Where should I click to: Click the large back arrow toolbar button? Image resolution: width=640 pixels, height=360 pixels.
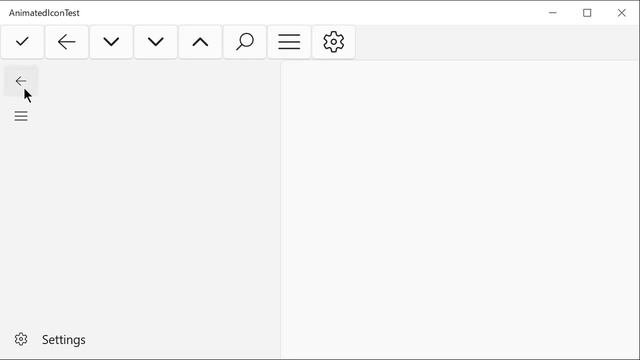(67, 42)
